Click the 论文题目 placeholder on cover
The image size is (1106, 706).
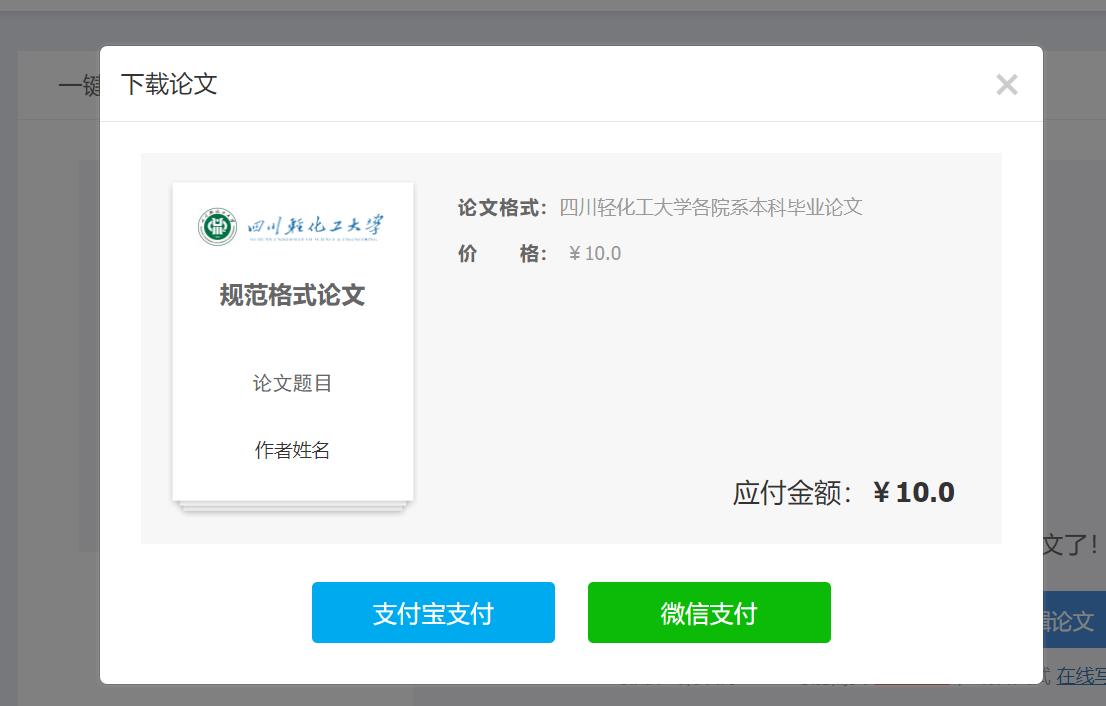293,383
